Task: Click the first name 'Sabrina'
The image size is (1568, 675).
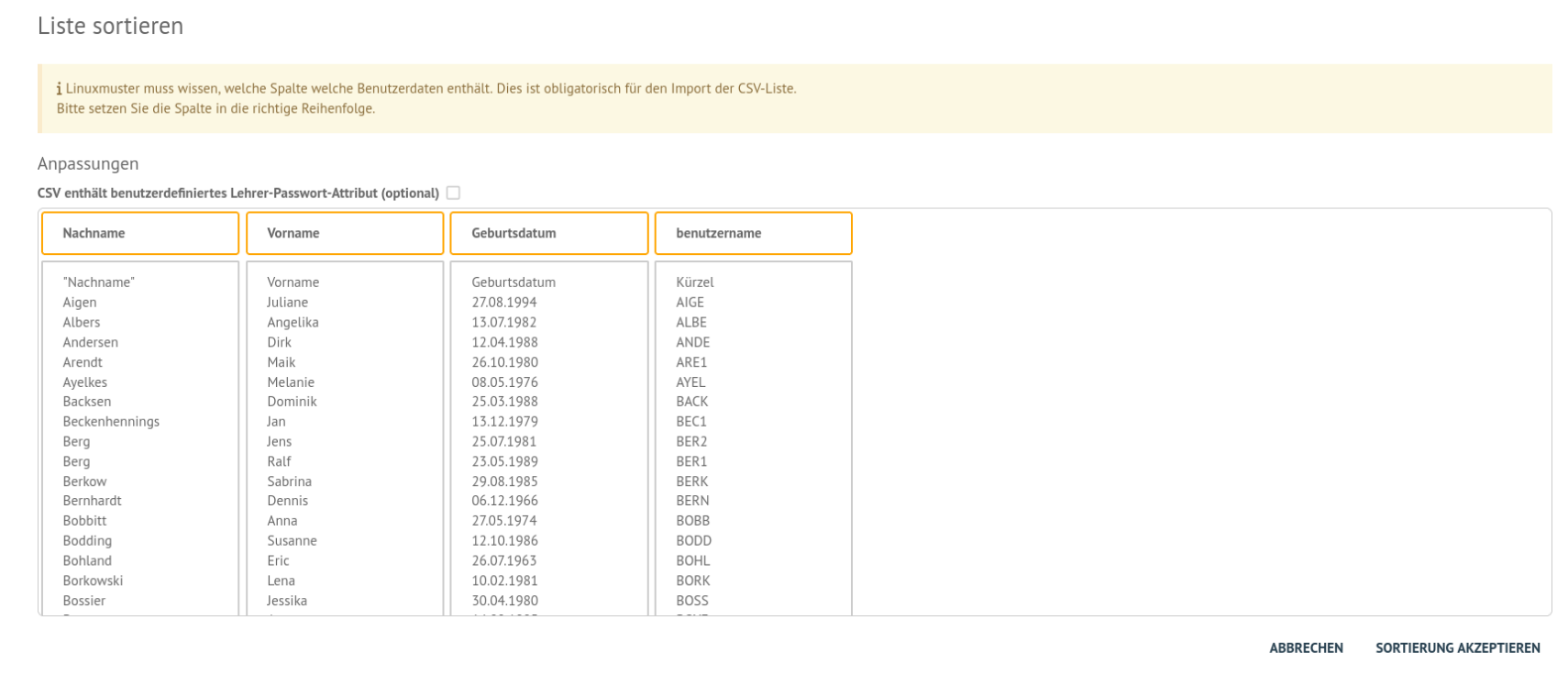Action: click(290, 481)
